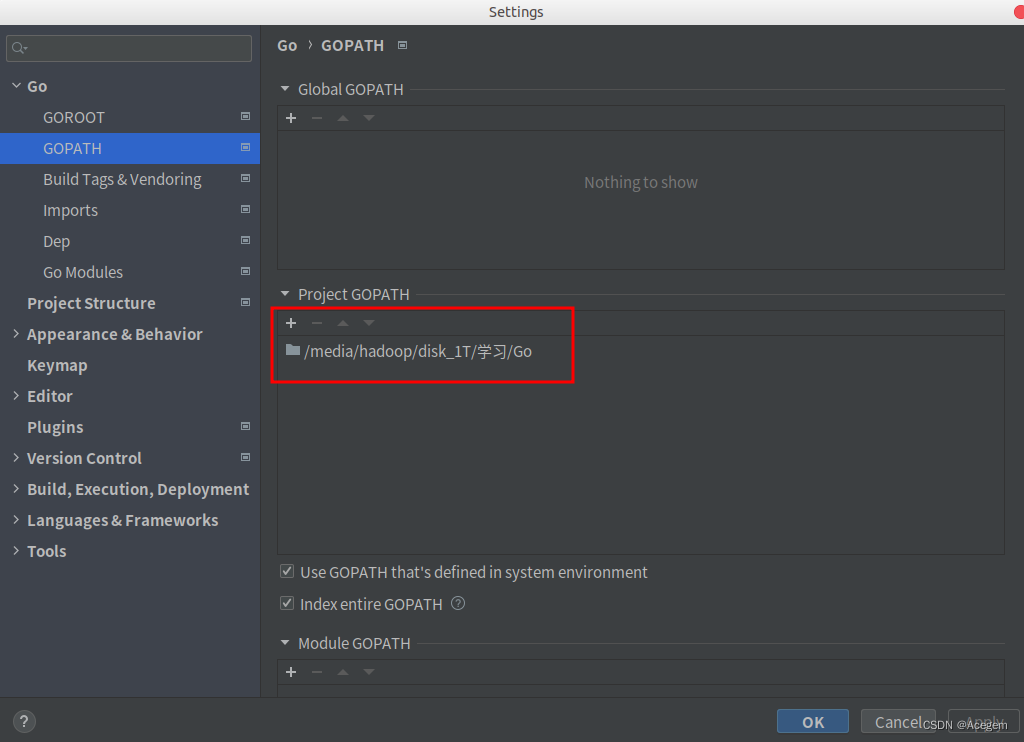Click move-up arrow in Module GOPATH toolbar
This screenshot has width=1024, height=742.
coord(343,672)
